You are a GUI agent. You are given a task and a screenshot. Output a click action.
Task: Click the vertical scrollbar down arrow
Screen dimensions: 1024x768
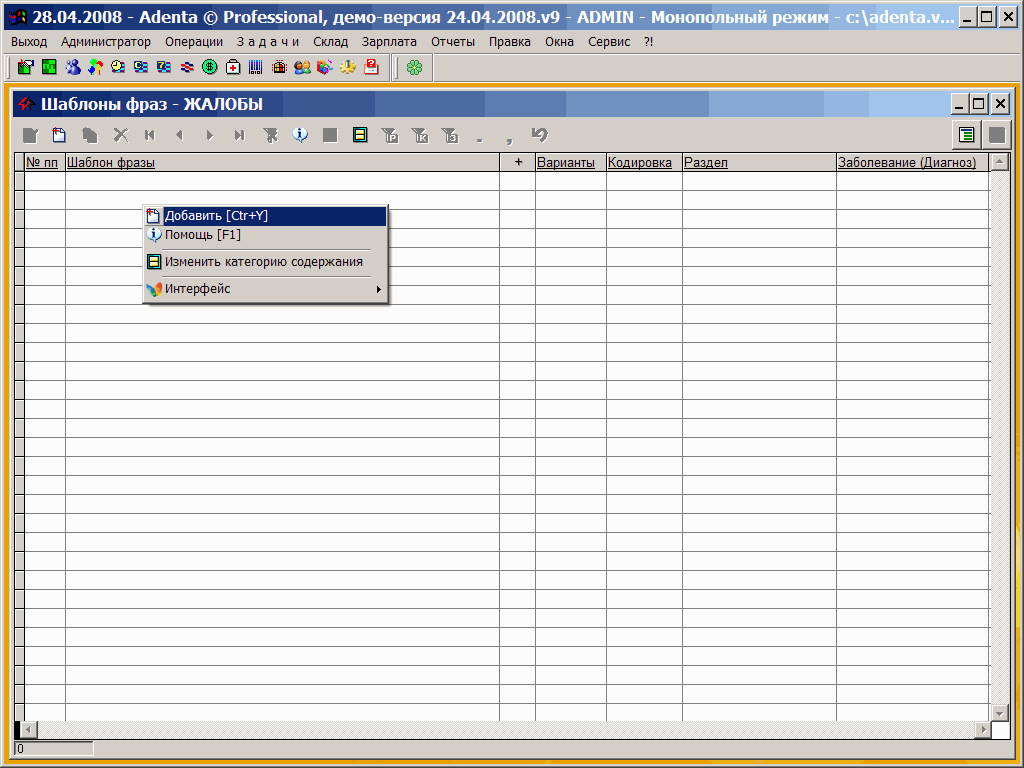tap(999, 712)
